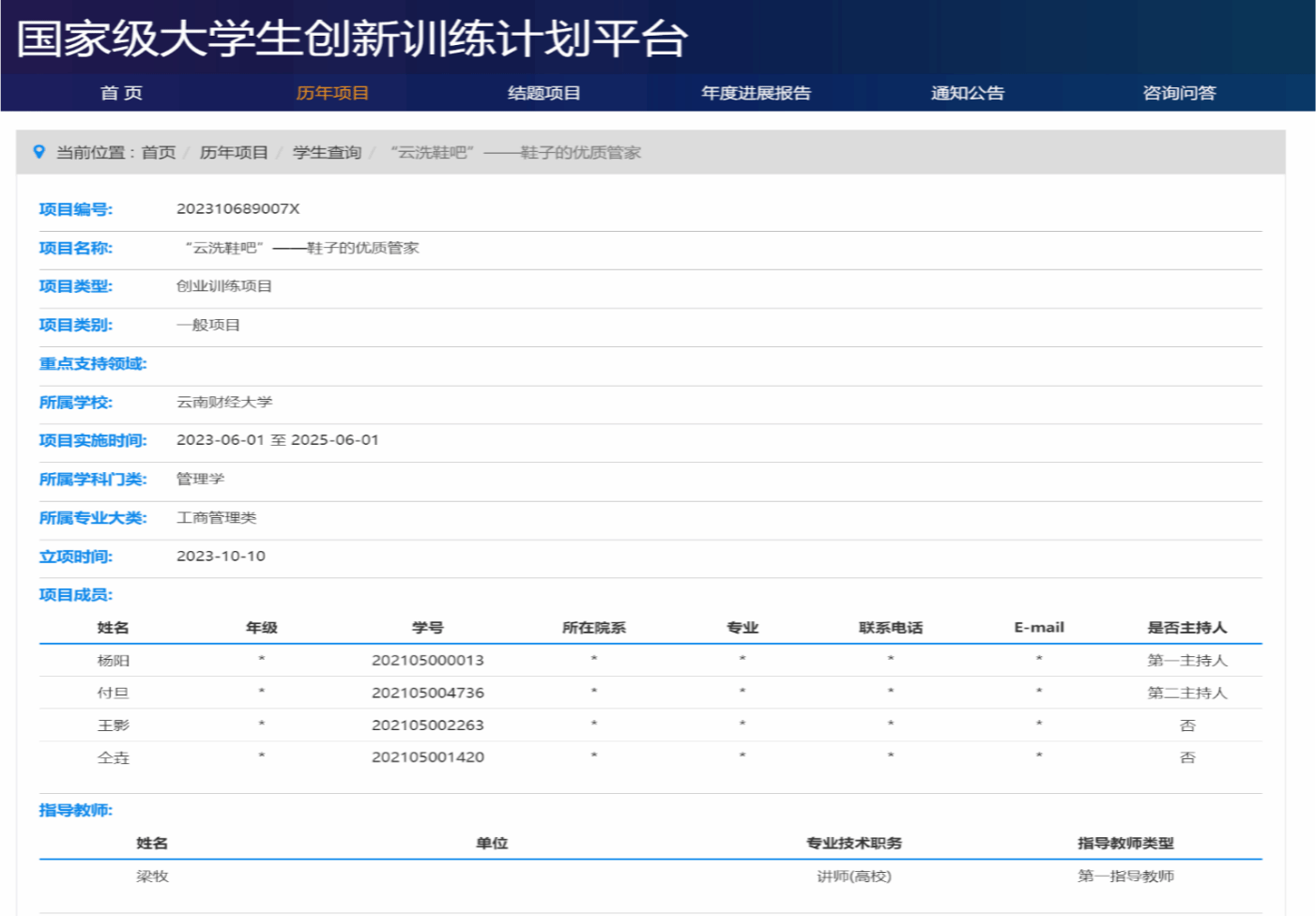
Task: Click the 学生查询 breadcrumb link
Action: coord(327,152)
